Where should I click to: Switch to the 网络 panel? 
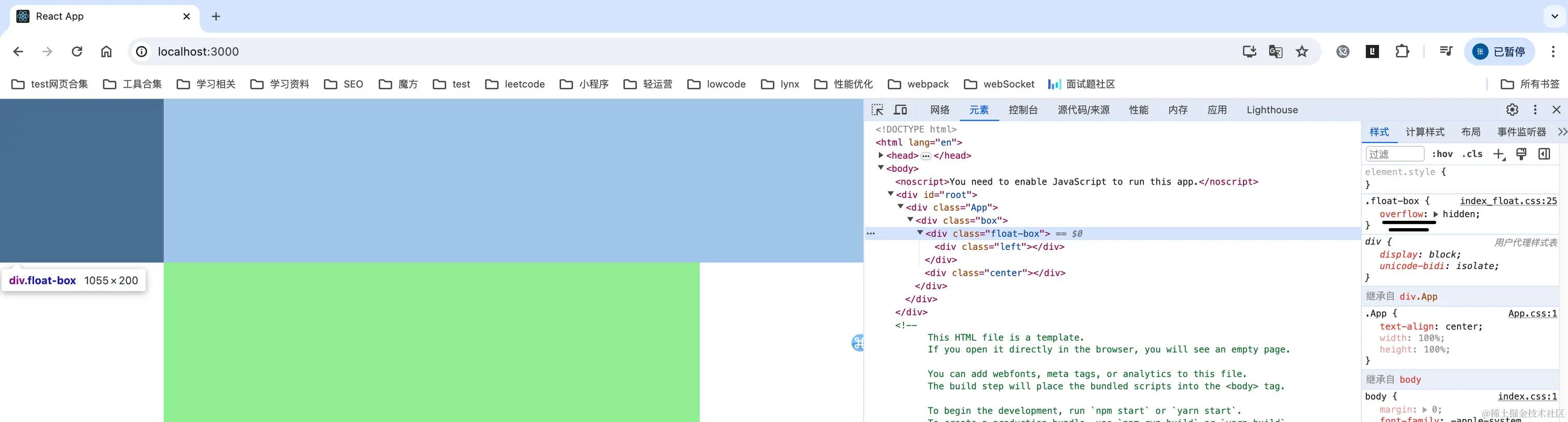[940, 109]
